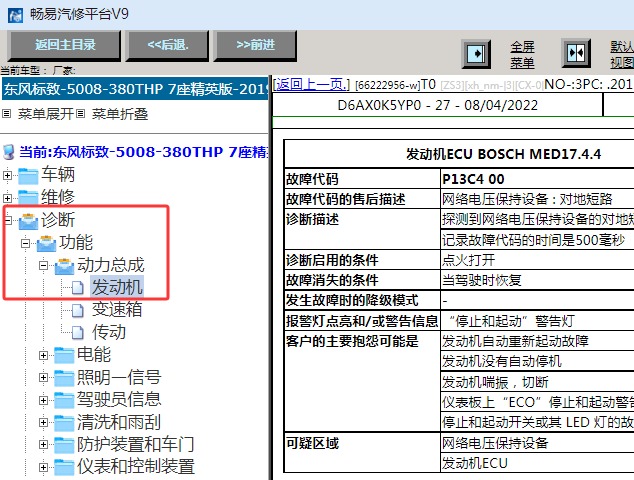Click the 维修 folder icon
This screenshot has width=634, height=480.
click(28, 198)
